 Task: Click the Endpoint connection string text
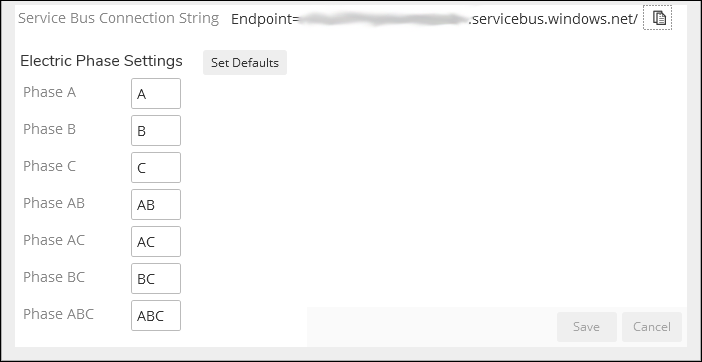point(434,19)
